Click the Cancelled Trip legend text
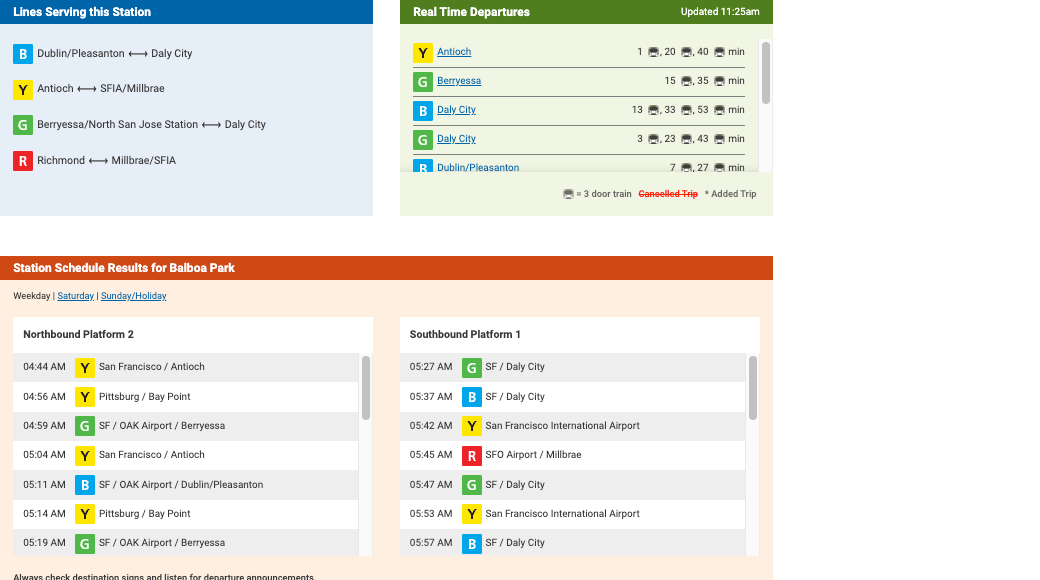 [x=667, y=194]
